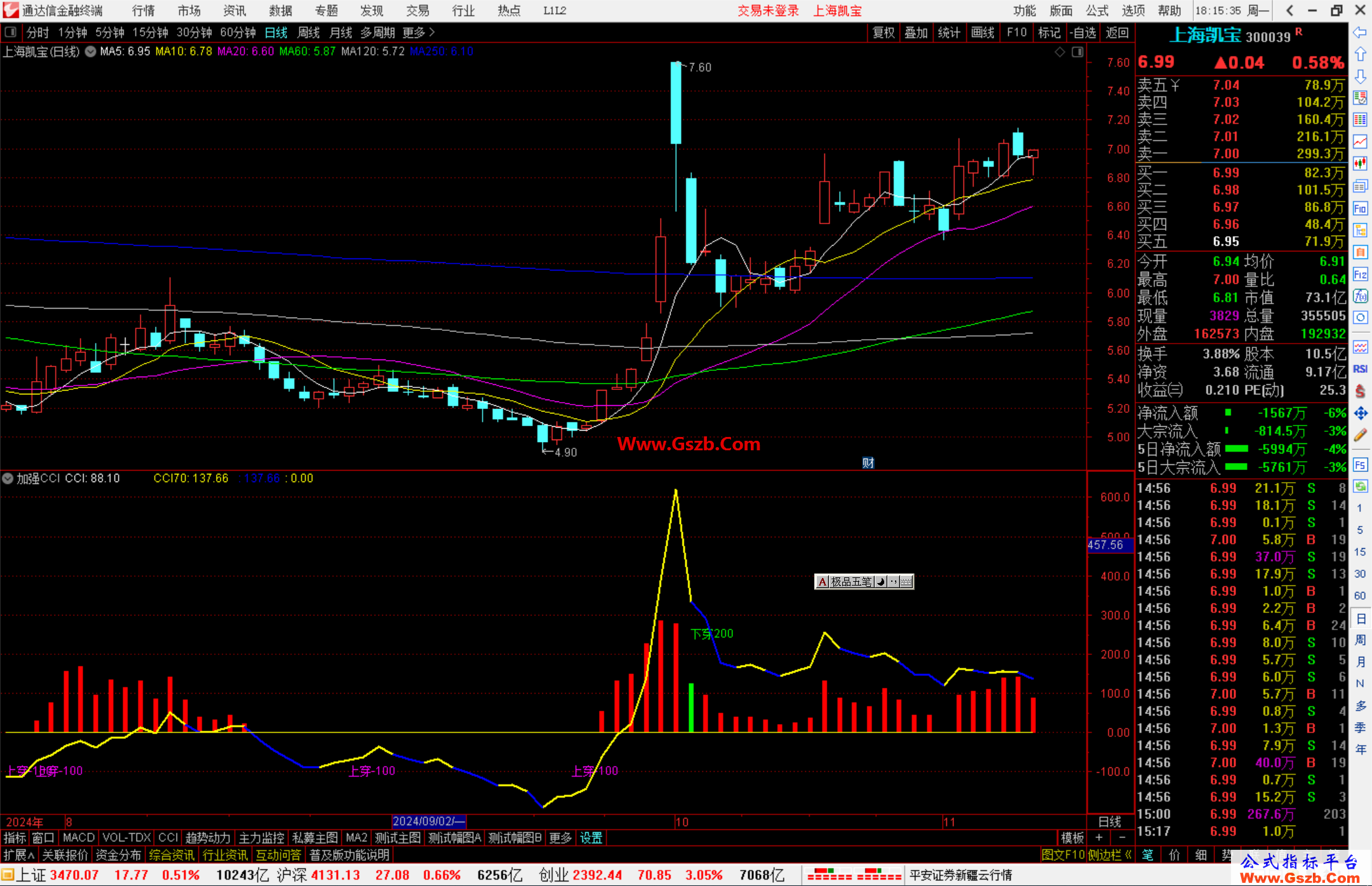Viewport: 1372px width, 886px height.
Task: Click the blue down arrow sidebar icon
Action: [1360, 76]
